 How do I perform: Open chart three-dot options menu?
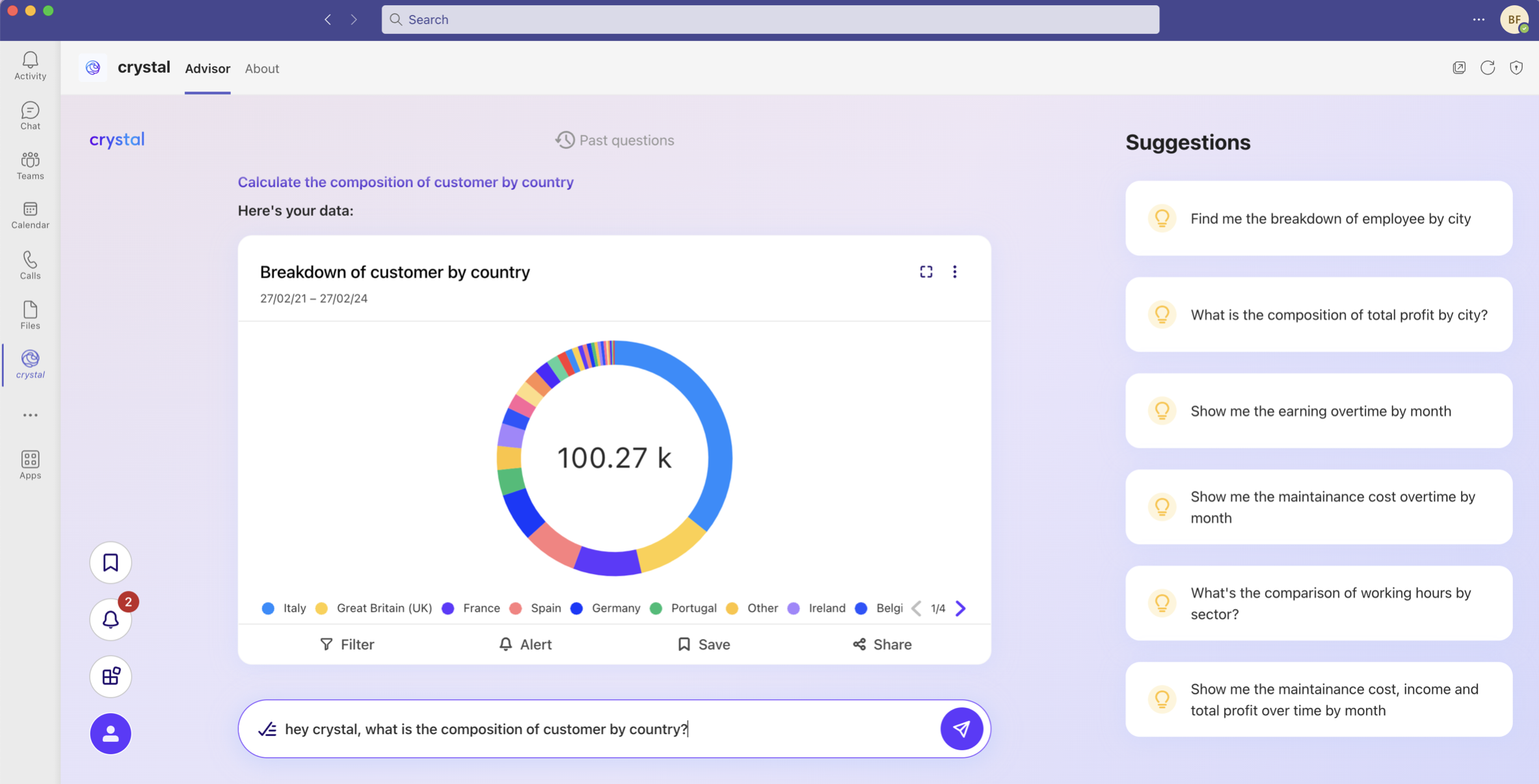pos(954,272)
